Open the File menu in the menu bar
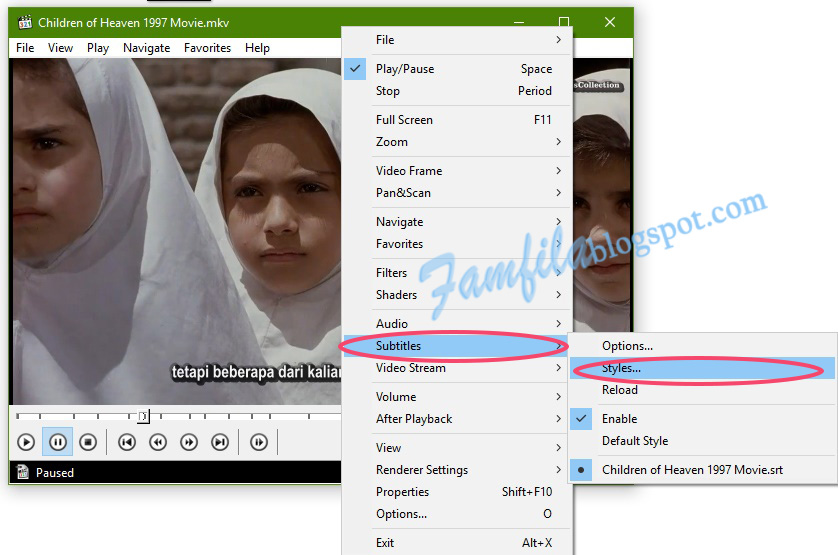Image resolution: width=838 pixels, height=555 pixels. pyautogui.click(x=25, y=48)
